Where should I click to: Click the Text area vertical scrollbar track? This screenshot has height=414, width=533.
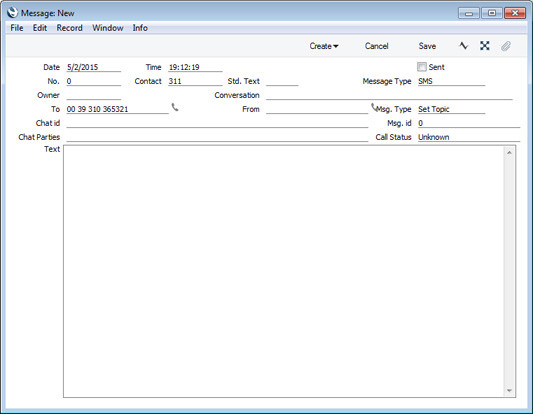click(x=509, y=271)
